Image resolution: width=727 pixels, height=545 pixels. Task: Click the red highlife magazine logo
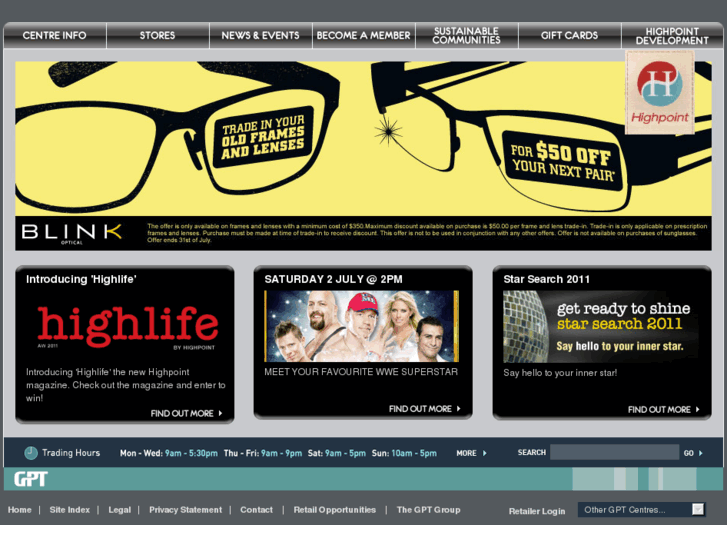pos(128,326)
